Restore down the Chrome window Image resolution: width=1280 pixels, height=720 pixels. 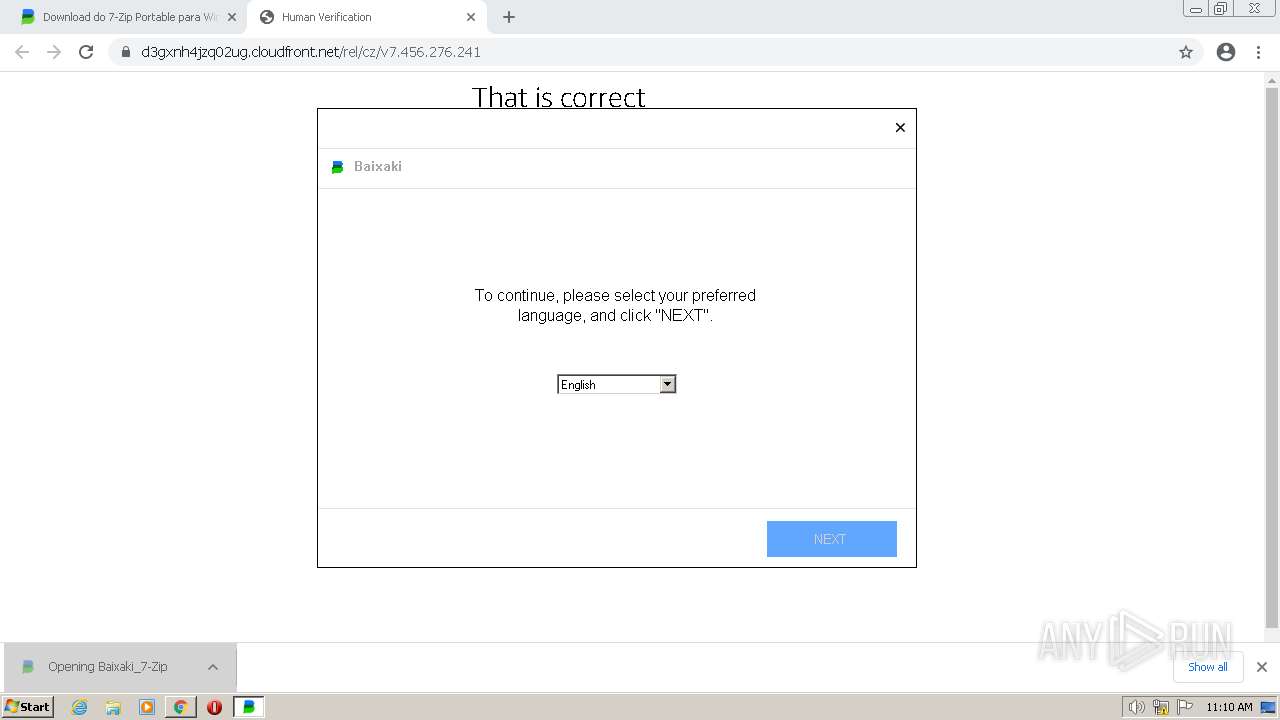pos(1221,9)
